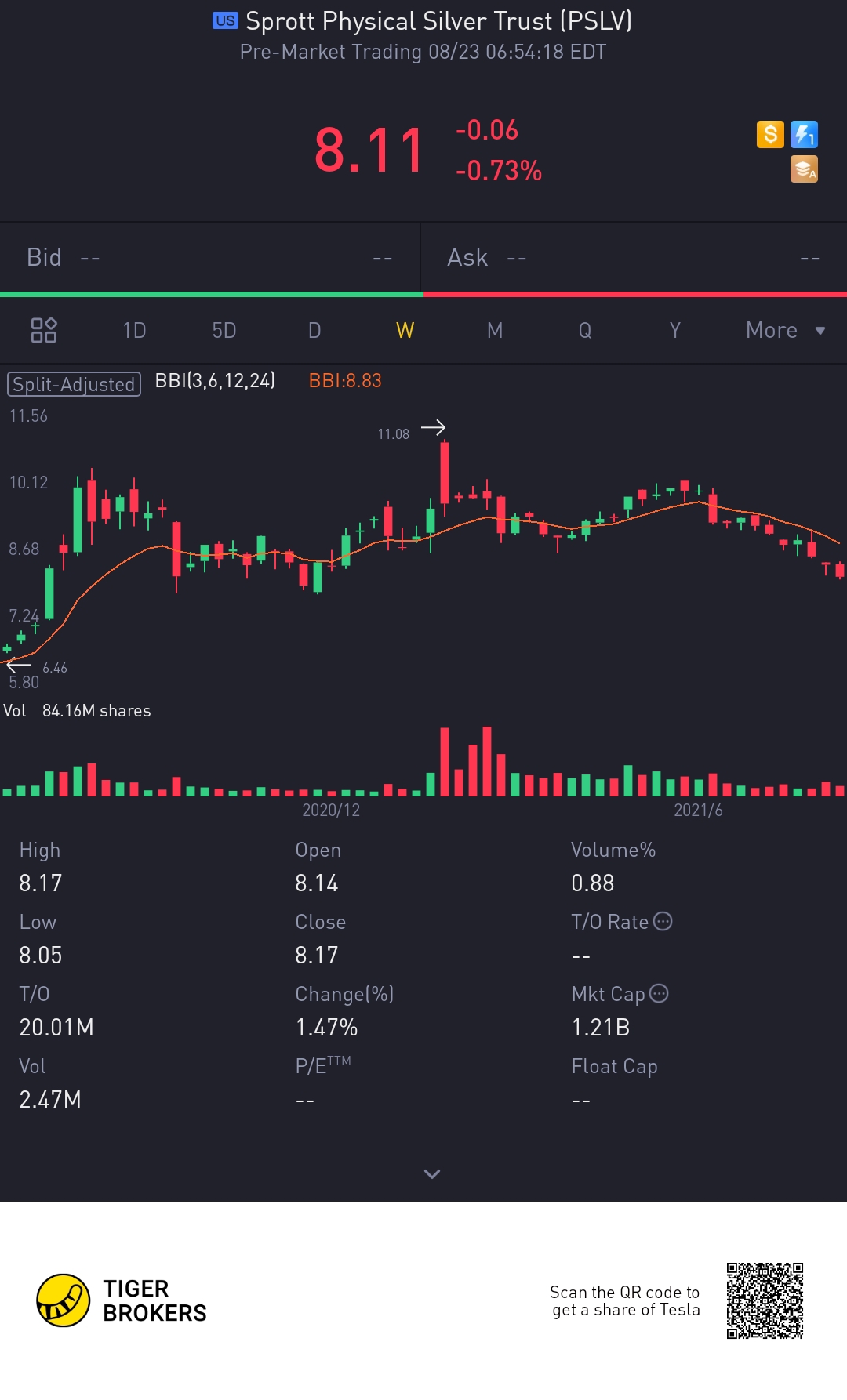The width and height of the screenshot is (847, 1400).
Task: Tap the 10.12 price axis label
Action: 28,482
